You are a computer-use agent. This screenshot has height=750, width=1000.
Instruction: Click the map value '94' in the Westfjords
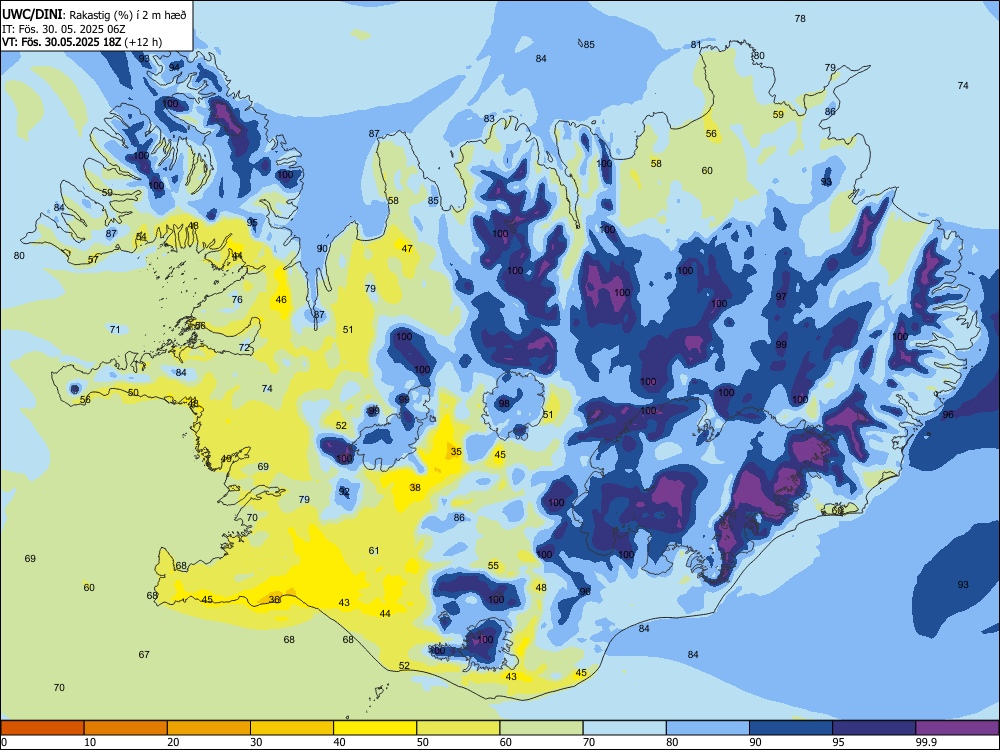pos(175,67)
